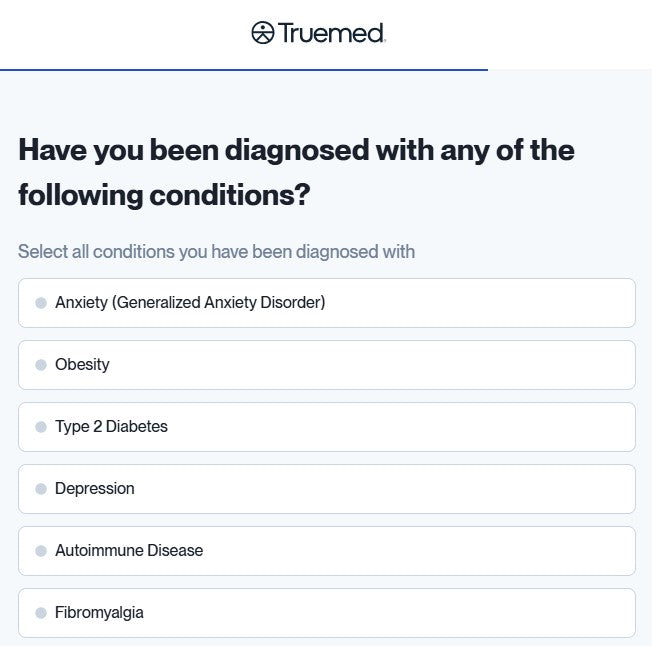
Task: Click the 'Select all conditions' instruction text
Action: (x=216, y=251)
